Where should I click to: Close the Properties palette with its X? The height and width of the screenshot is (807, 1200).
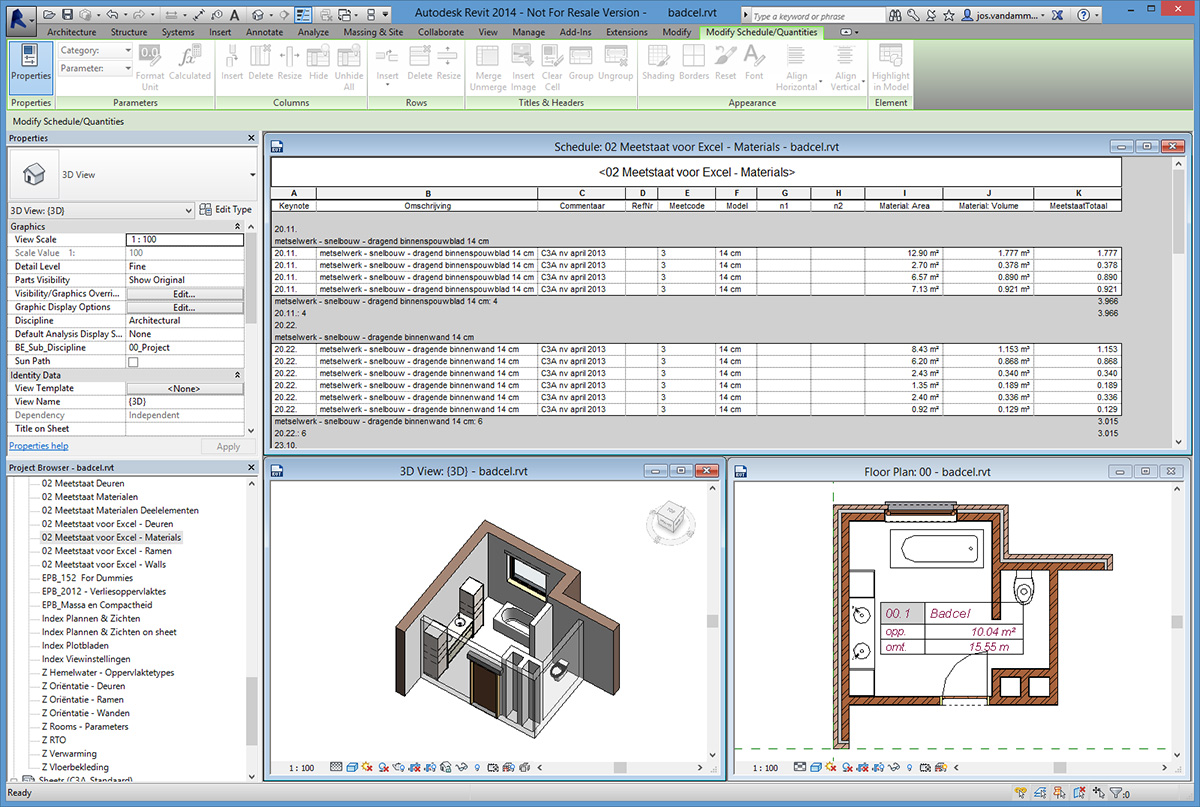pos(250,138)
